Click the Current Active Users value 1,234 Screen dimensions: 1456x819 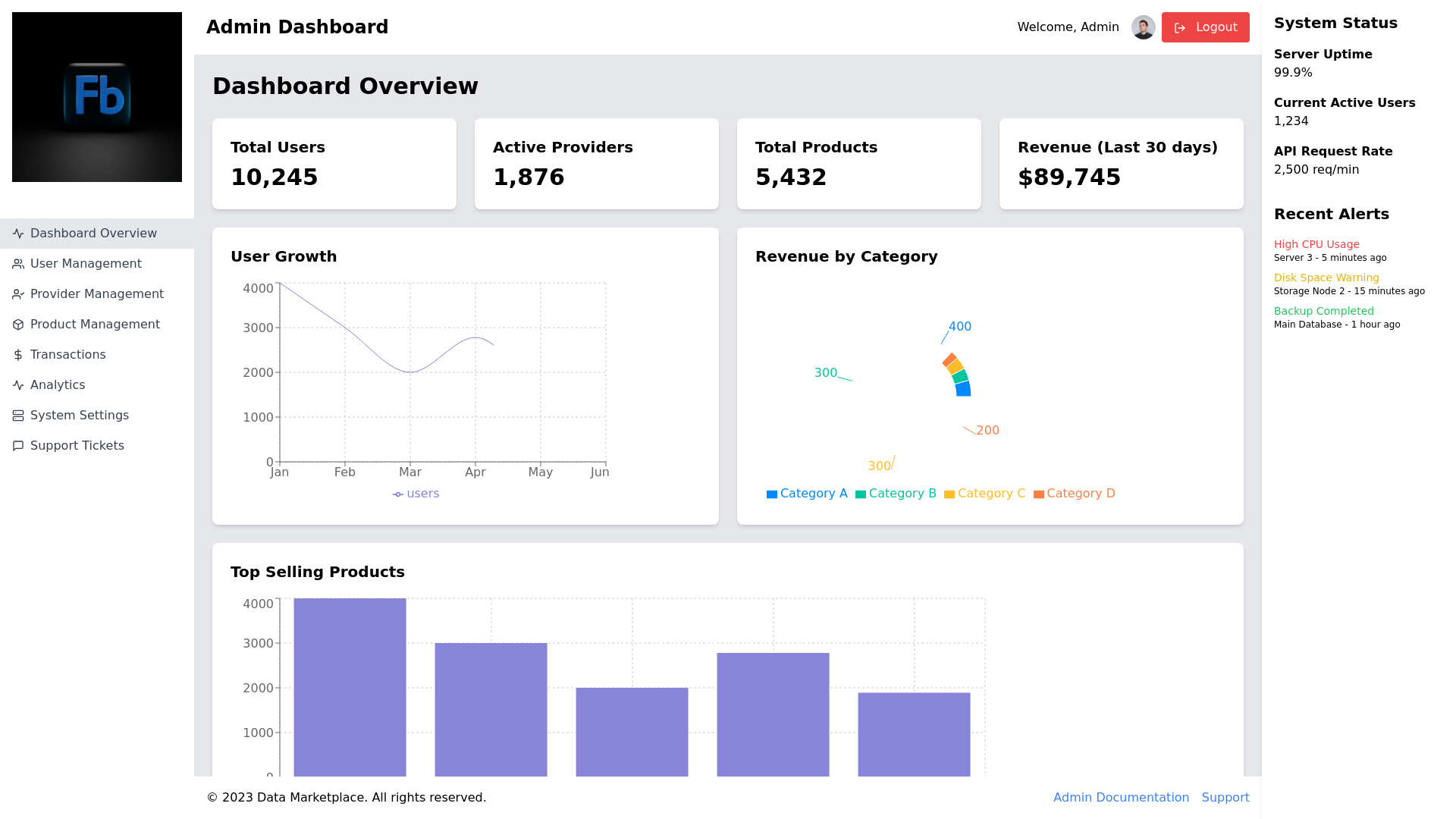pos(1291,121)
